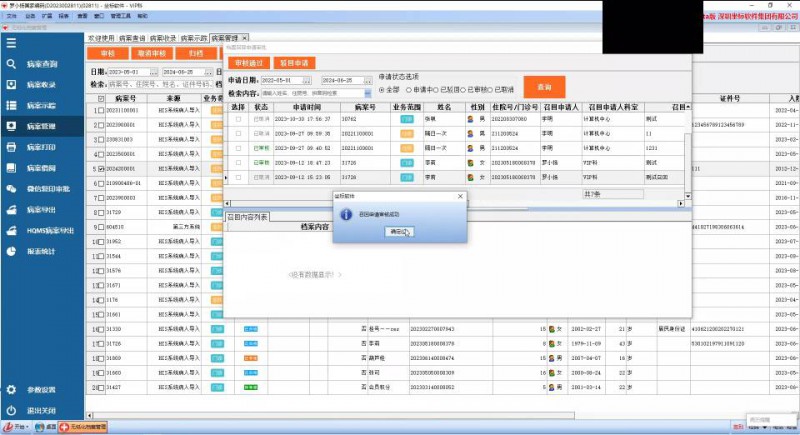Switch to the 病案查询 tab
The height and width of the screenshot is (435, 800).
click(x=133, y=37)
